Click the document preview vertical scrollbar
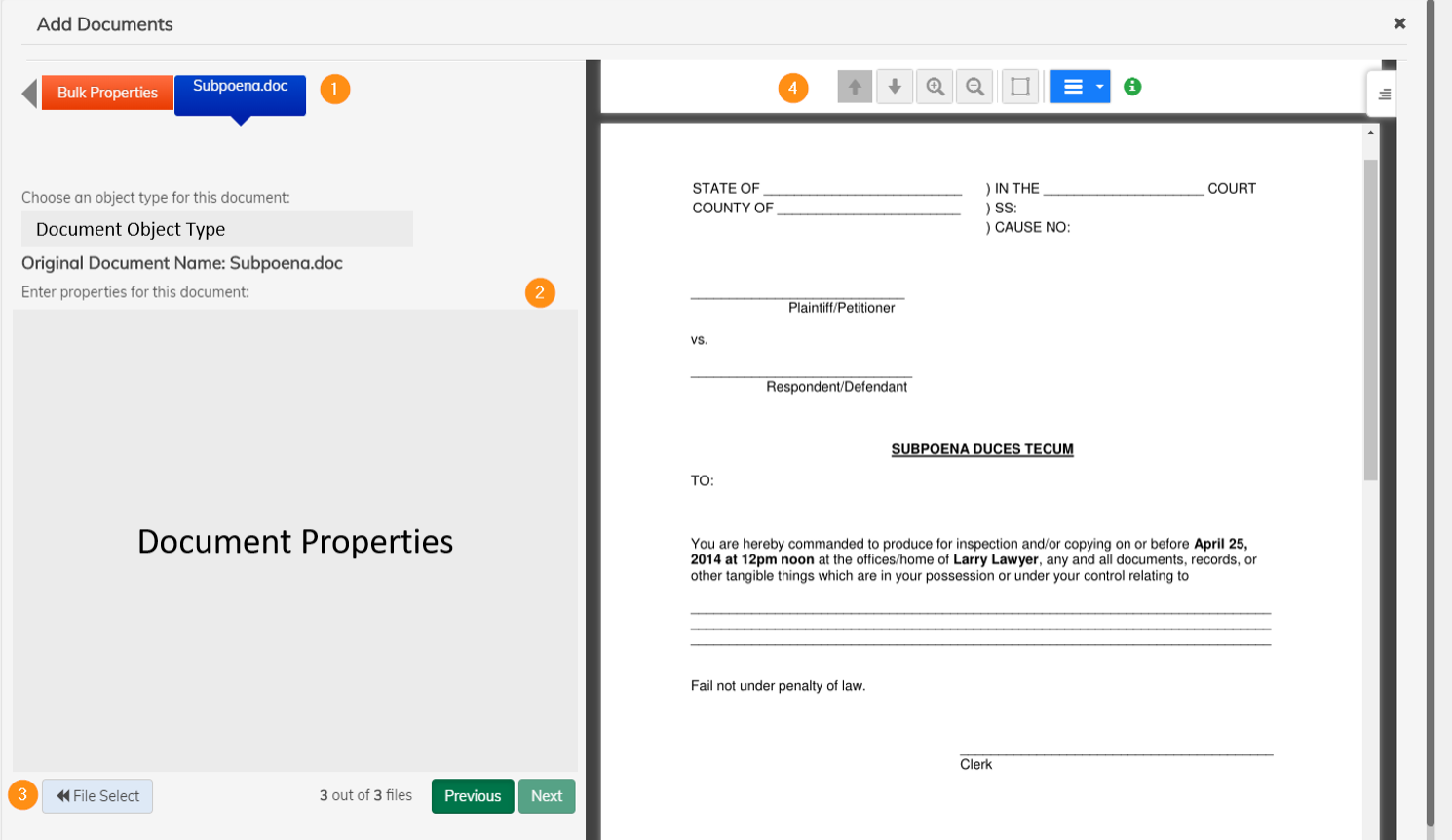 pyautogui.click(x=1371, y=322)
